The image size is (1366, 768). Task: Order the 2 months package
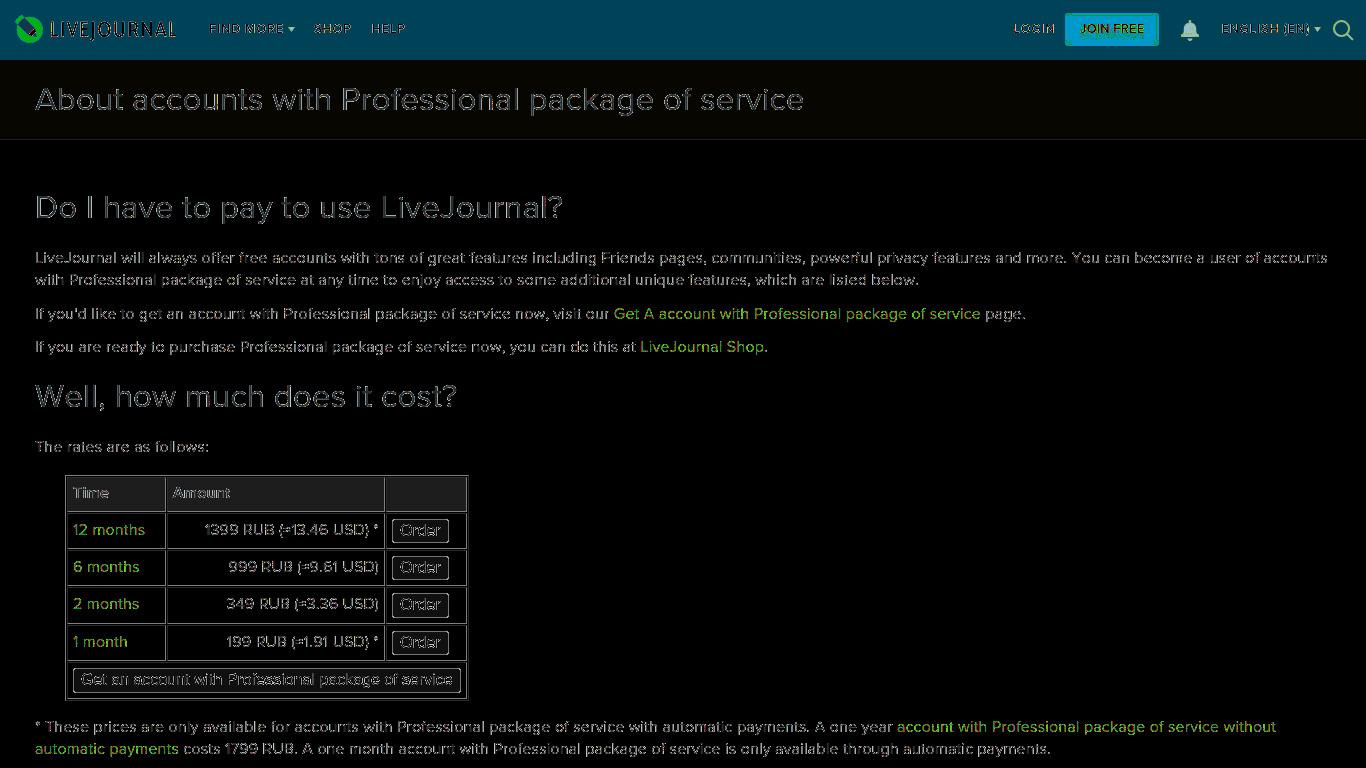pos(420,605)
